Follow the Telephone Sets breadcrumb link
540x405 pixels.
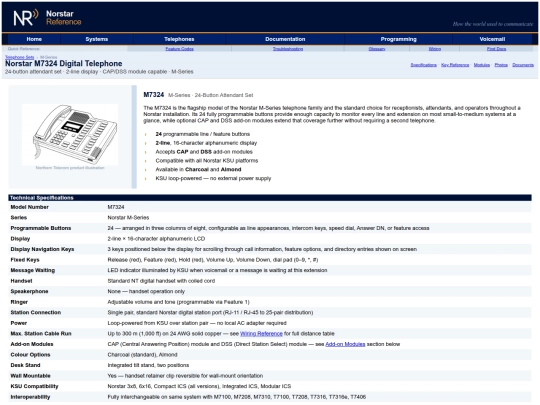20,57
